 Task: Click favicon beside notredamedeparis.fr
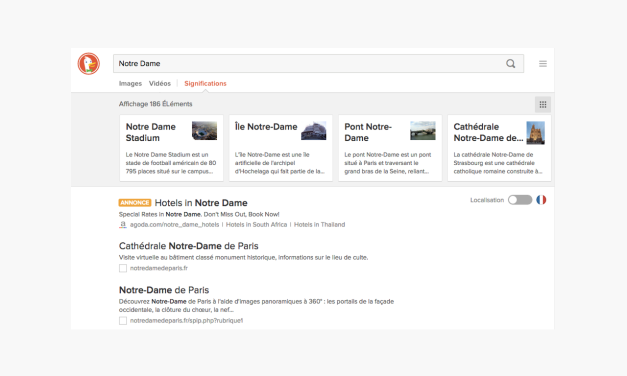coord(123,268)
